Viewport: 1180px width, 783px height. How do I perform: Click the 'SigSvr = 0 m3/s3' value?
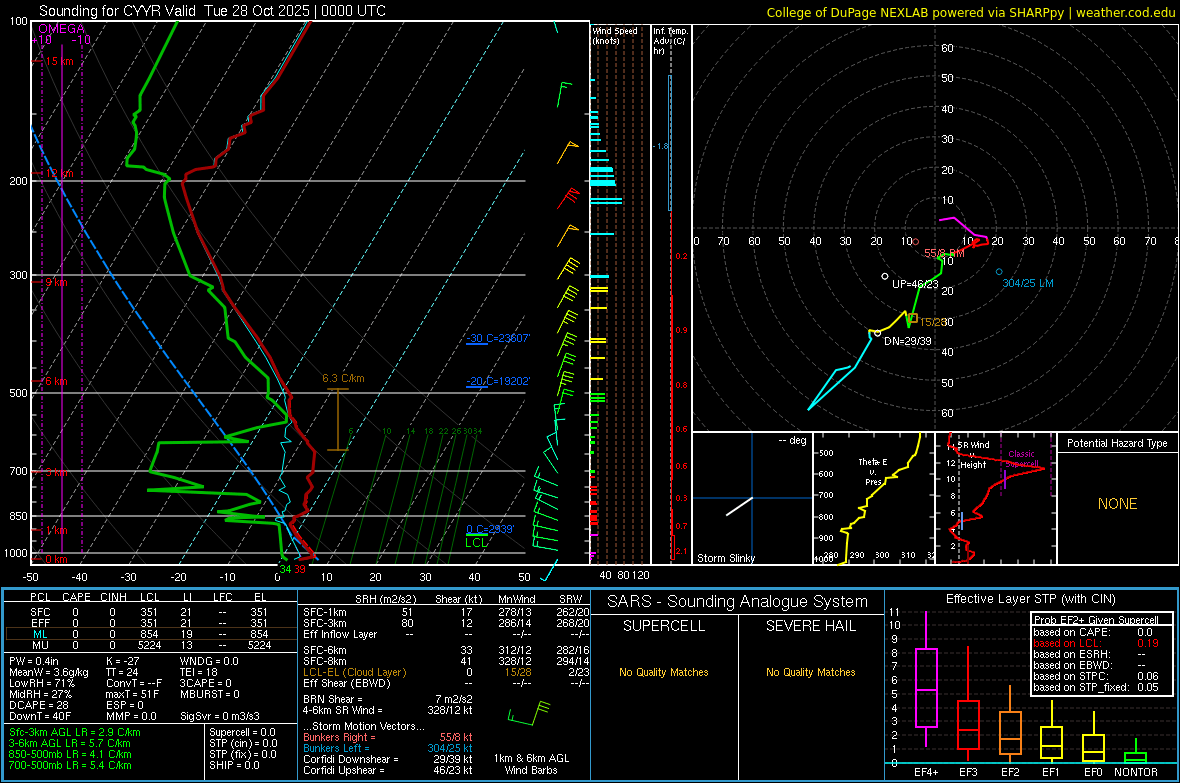(x=220, y=716)
